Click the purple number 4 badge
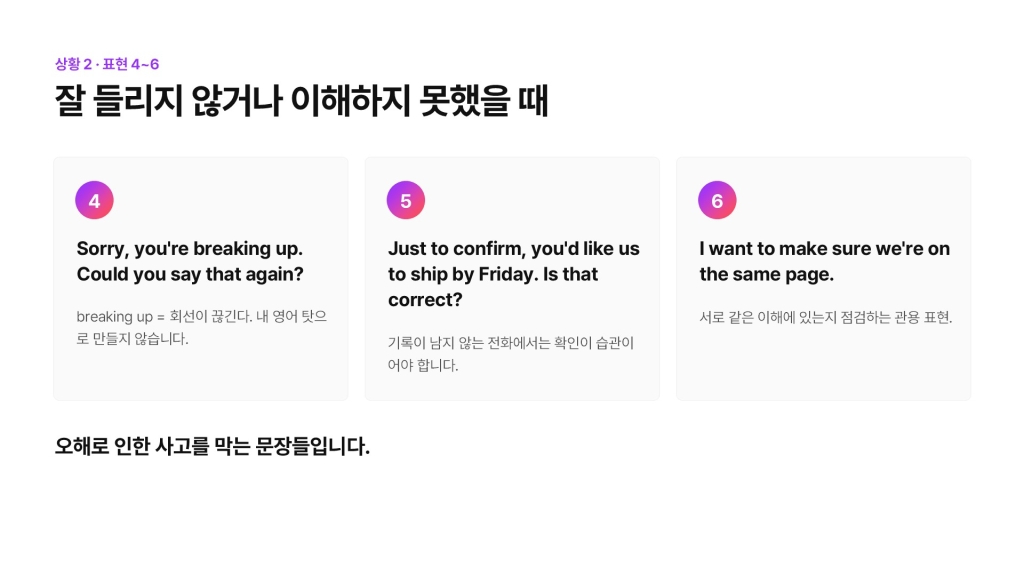 pos(94,200)
